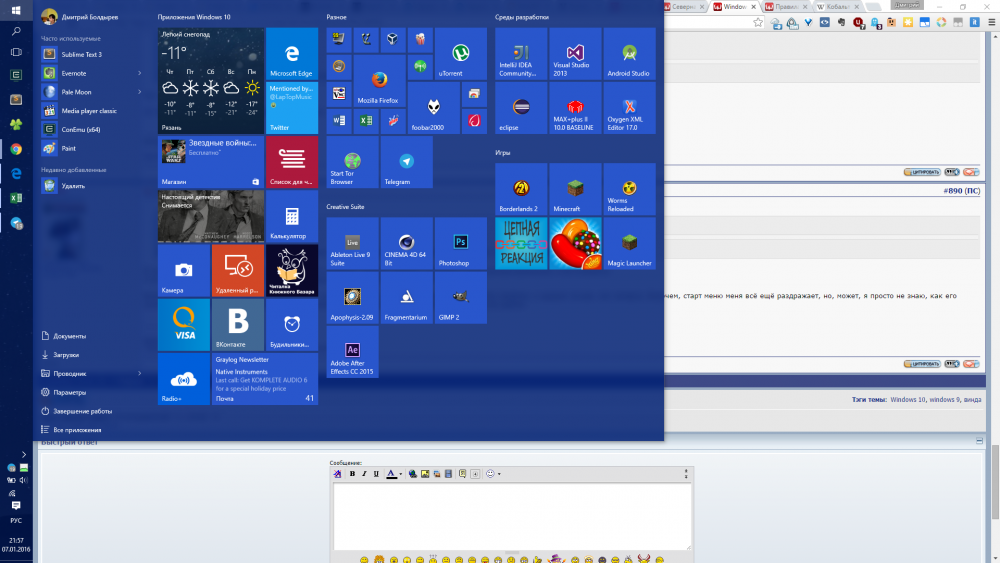Image resolution: width=1000 pixels, height=563 pixels.
Task: Launch Mozilla Firefox from the Start menu
Action: [x=379, y=80]
